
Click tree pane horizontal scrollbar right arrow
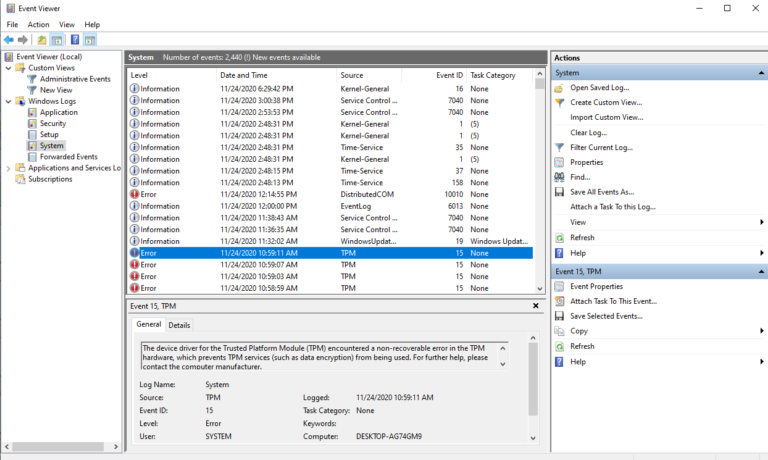pyautogui.click(x=116, y=447)
